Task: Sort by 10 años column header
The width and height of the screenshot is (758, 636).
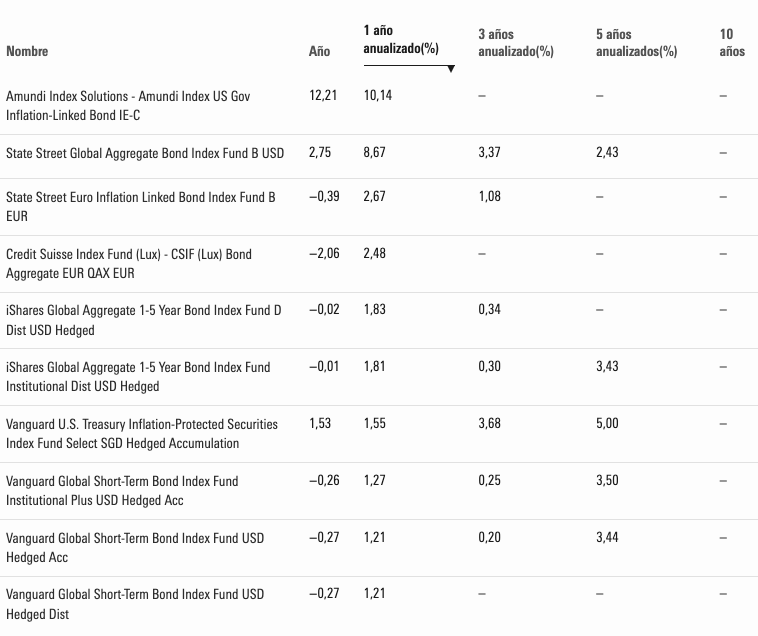Action: click(731, 43)
